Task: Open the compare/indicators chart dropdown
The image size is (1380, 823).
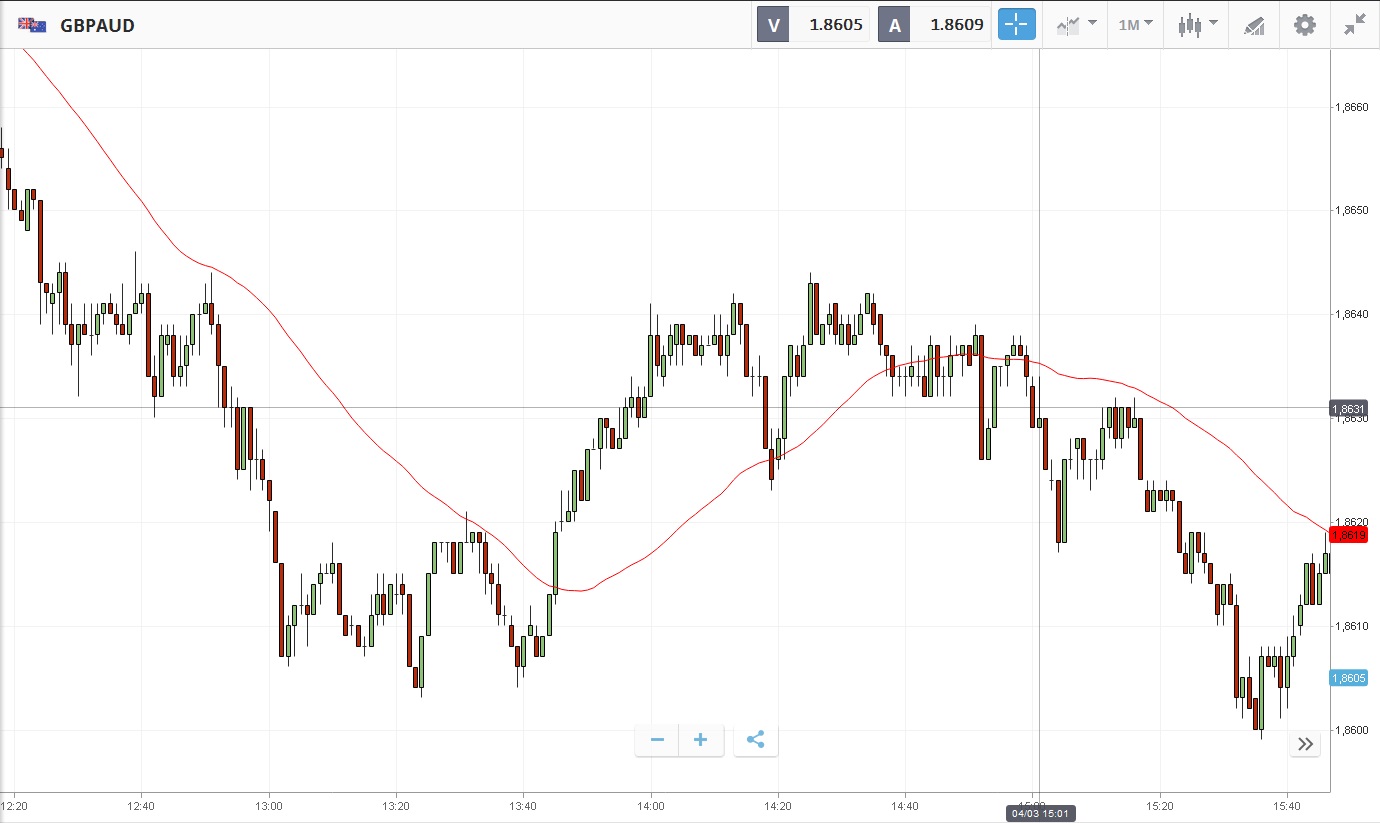Action: click(x=1076, y=25)
